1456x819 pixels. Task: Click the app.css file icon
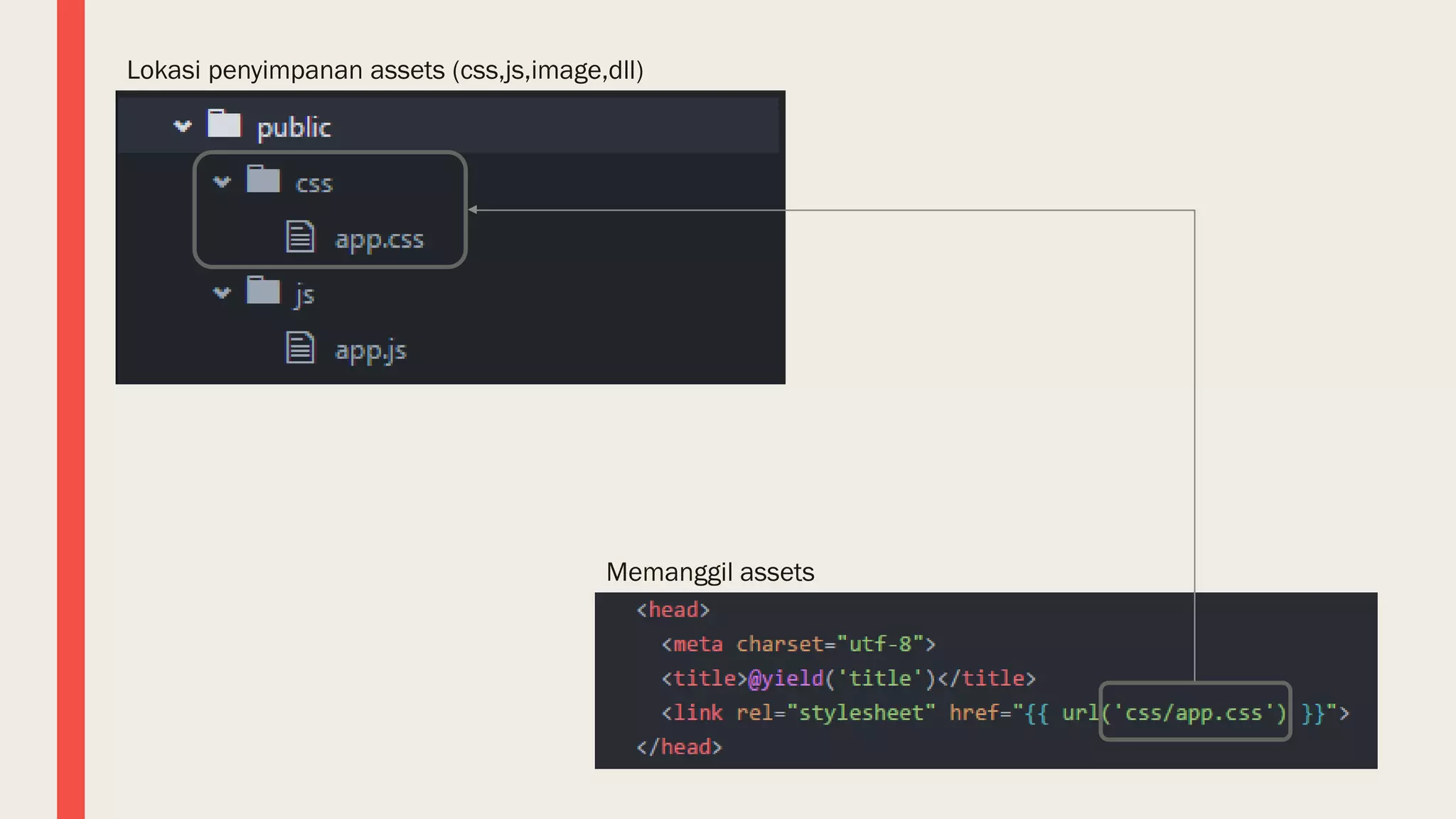[300, 237]
